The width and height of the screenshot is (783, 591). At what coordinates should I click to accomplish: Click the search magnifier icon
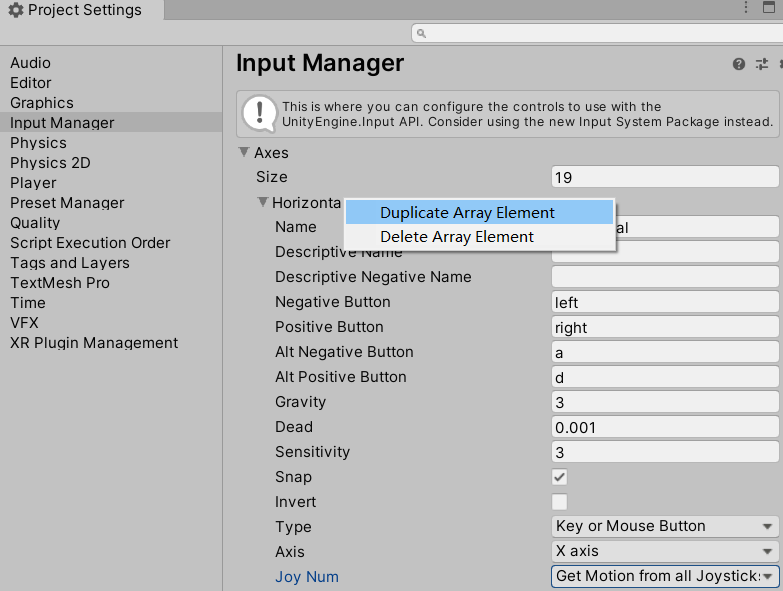pyautogui.click(x=421, y=33)
